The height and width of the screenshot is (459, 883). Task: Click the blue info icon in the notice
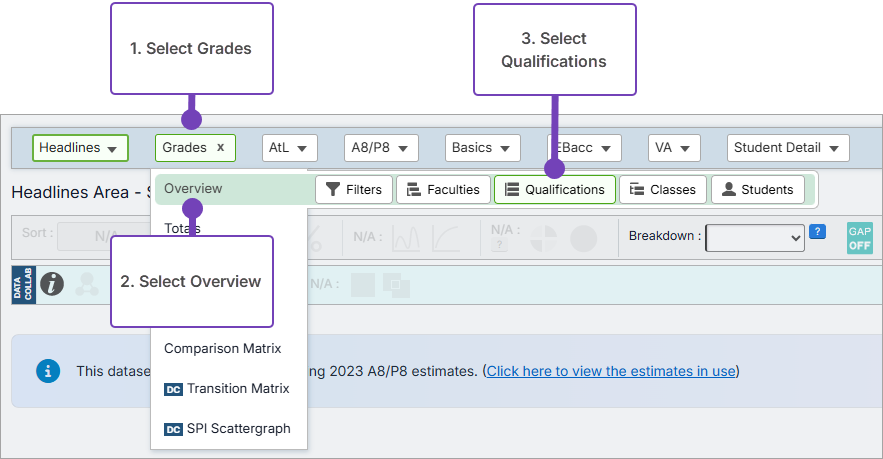coord(47,371)
